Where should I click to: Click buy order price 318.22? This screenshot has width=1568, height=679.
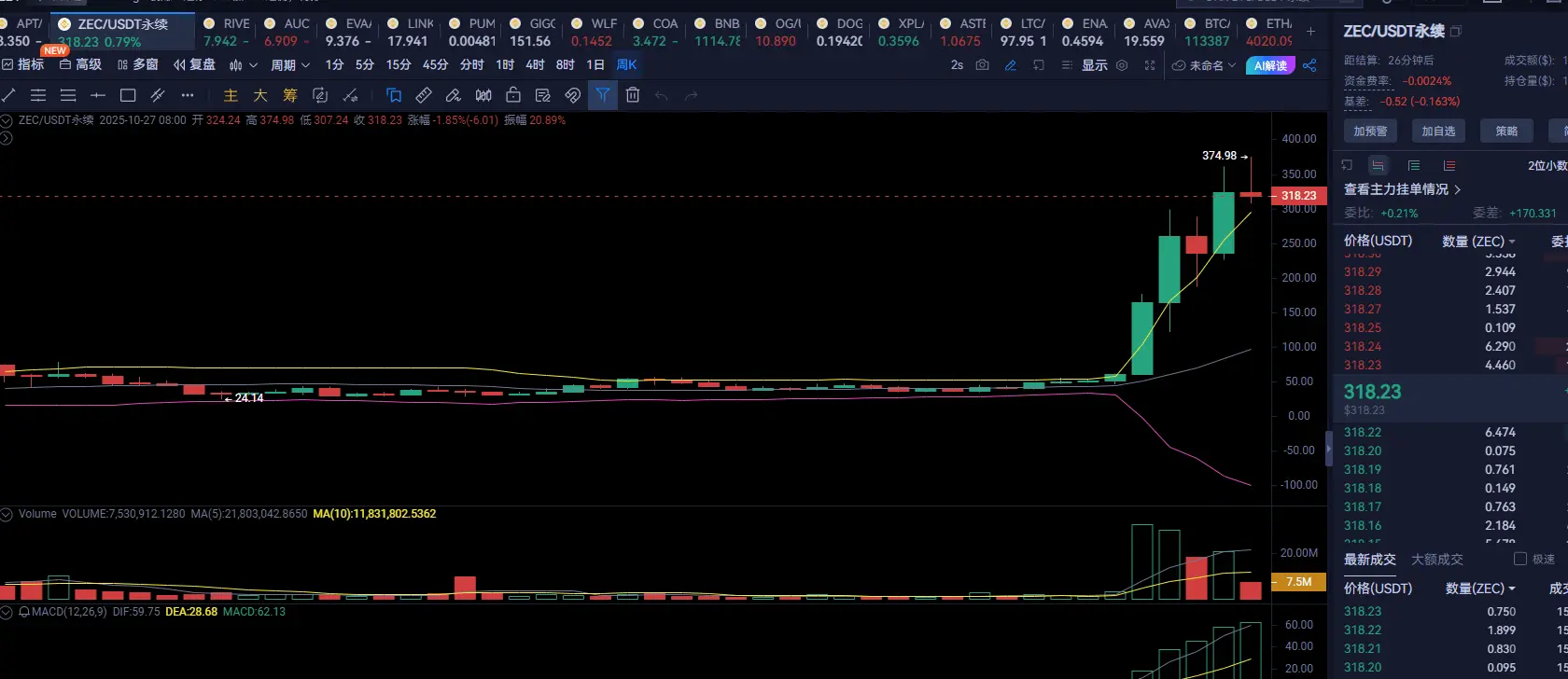click(x=1363, y=433)
